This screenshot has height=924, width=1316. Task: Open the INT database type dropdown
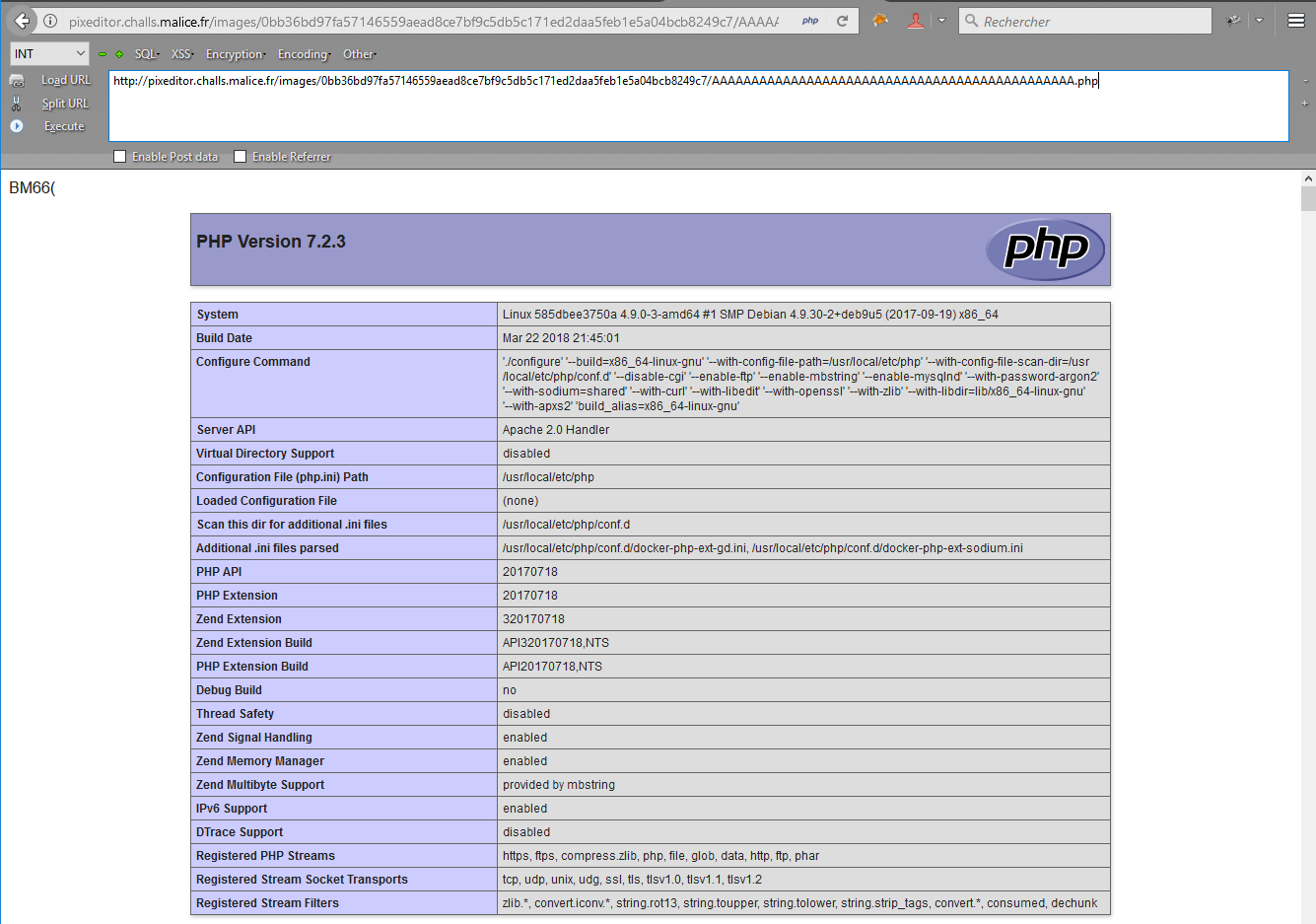[x=49, y=53]
